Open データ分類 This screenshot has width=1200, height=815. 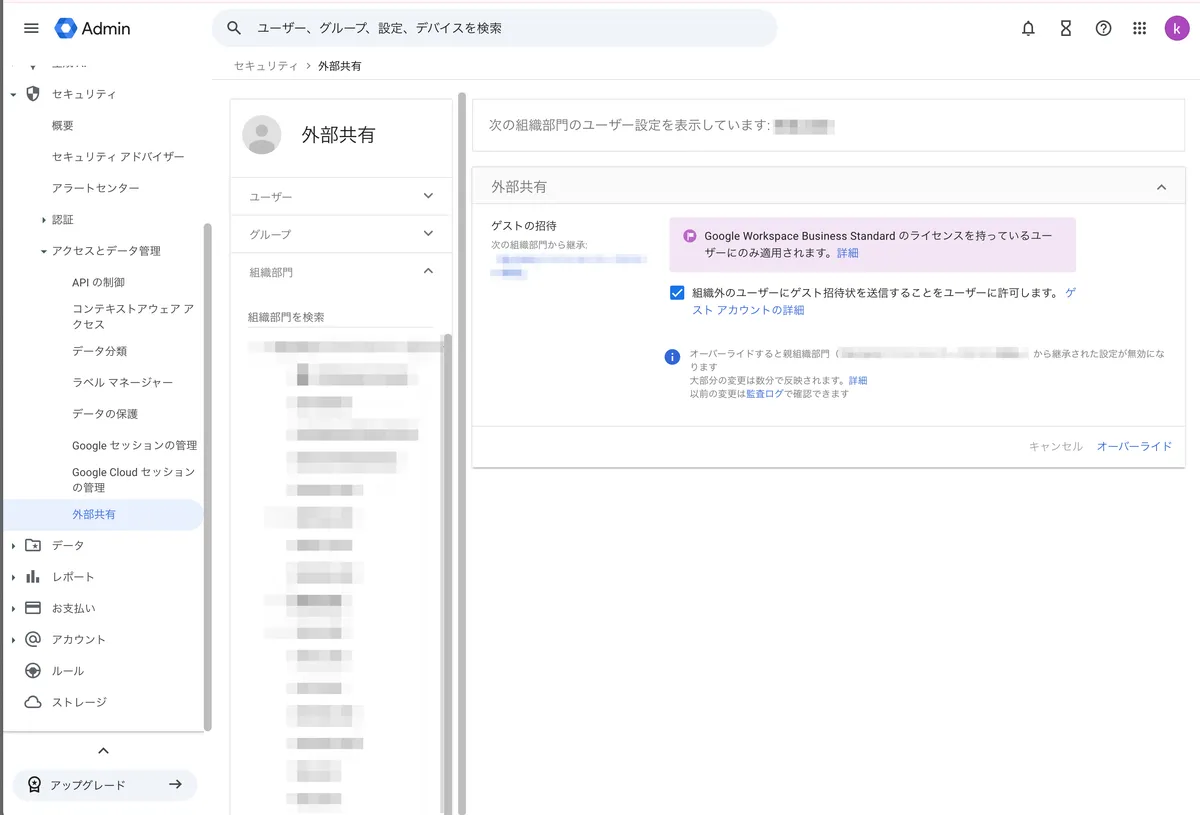click(x=99, y=351)
